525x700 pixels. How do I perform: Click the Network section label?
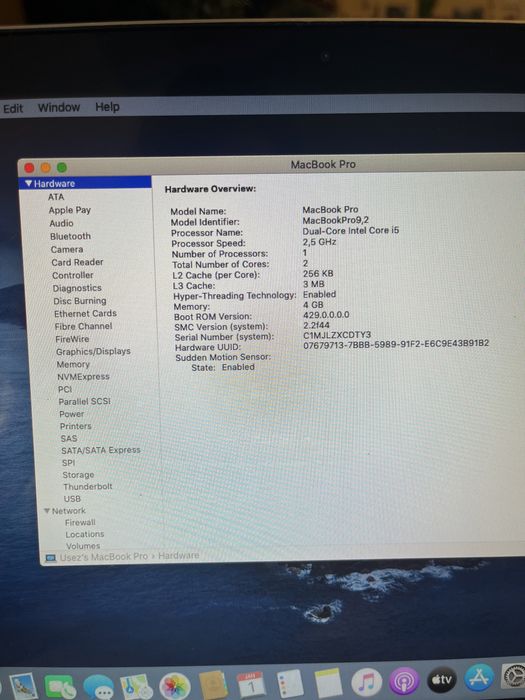[x=69, y=511]
